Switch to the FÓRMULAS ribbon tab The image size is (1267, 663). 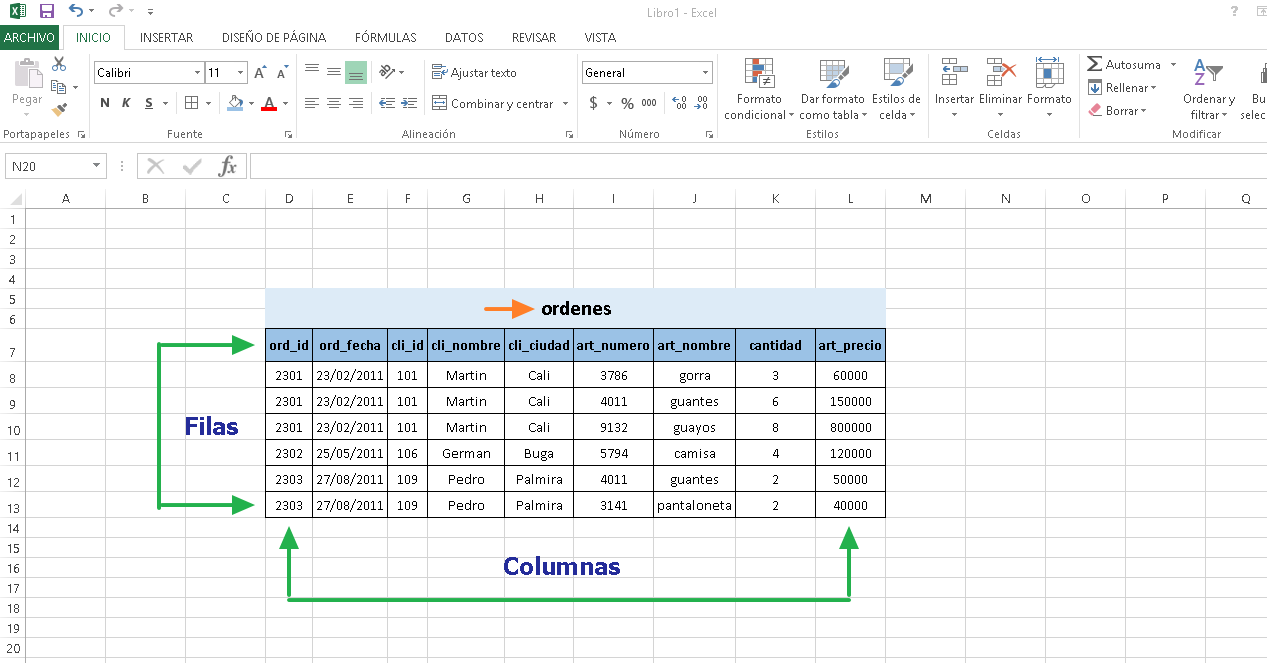[x=385, y=38]
